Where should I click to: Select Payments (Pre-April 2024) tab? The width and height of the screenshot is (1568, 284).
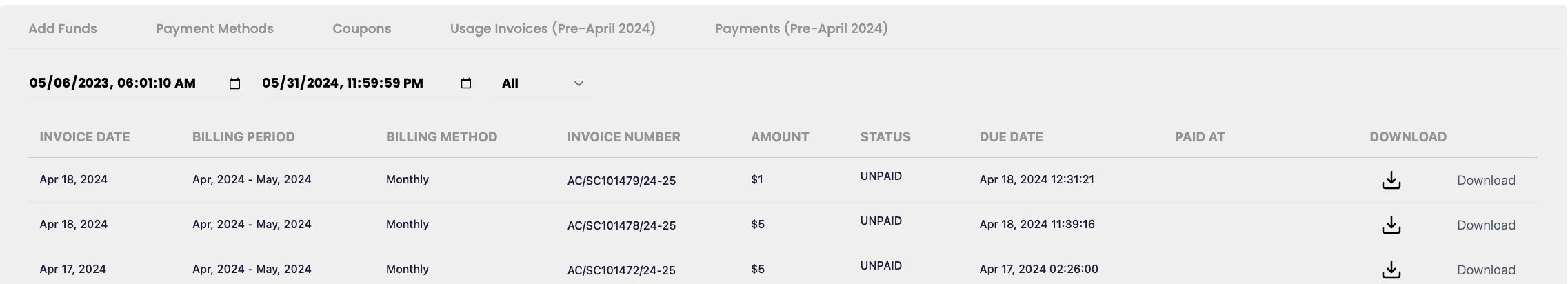pyautogui.click(x=801, y=29)
